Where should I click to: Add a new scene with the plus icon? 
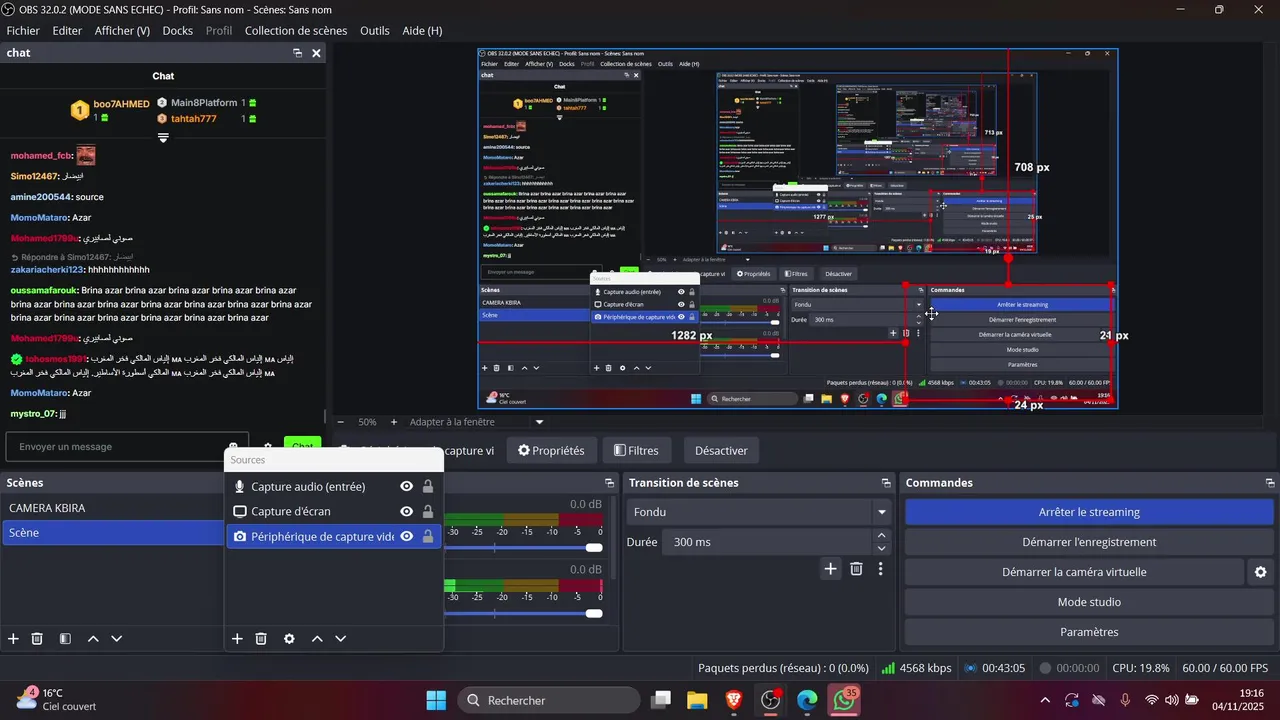click(13, 639)
